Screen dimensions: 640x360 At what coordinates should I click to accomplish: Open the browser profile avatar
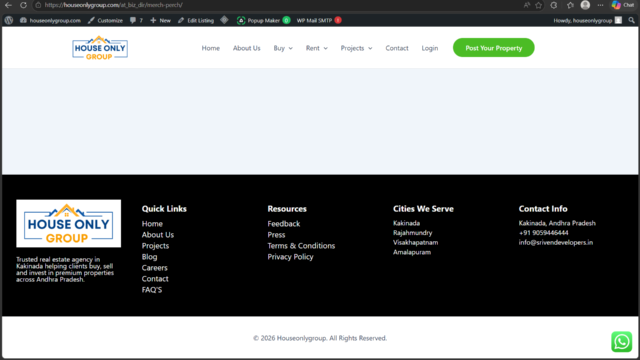[x=585, y=5]
